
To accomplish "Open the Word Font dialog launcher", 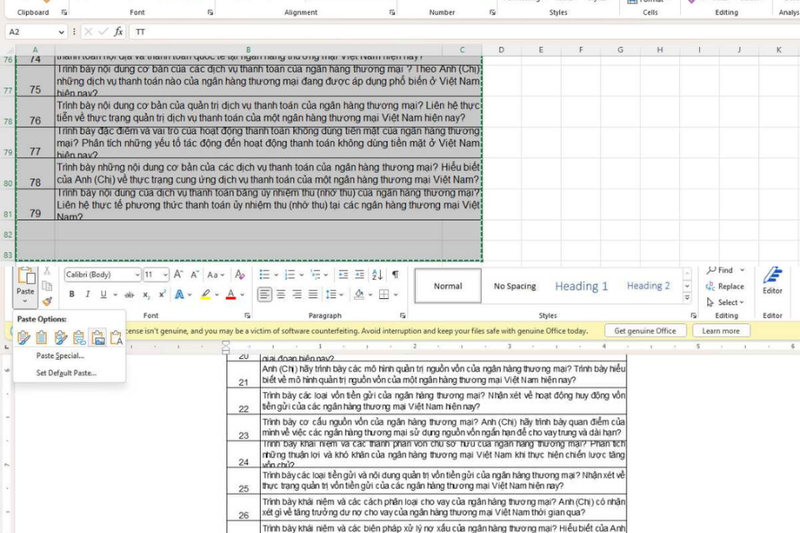I will point(247,316).
